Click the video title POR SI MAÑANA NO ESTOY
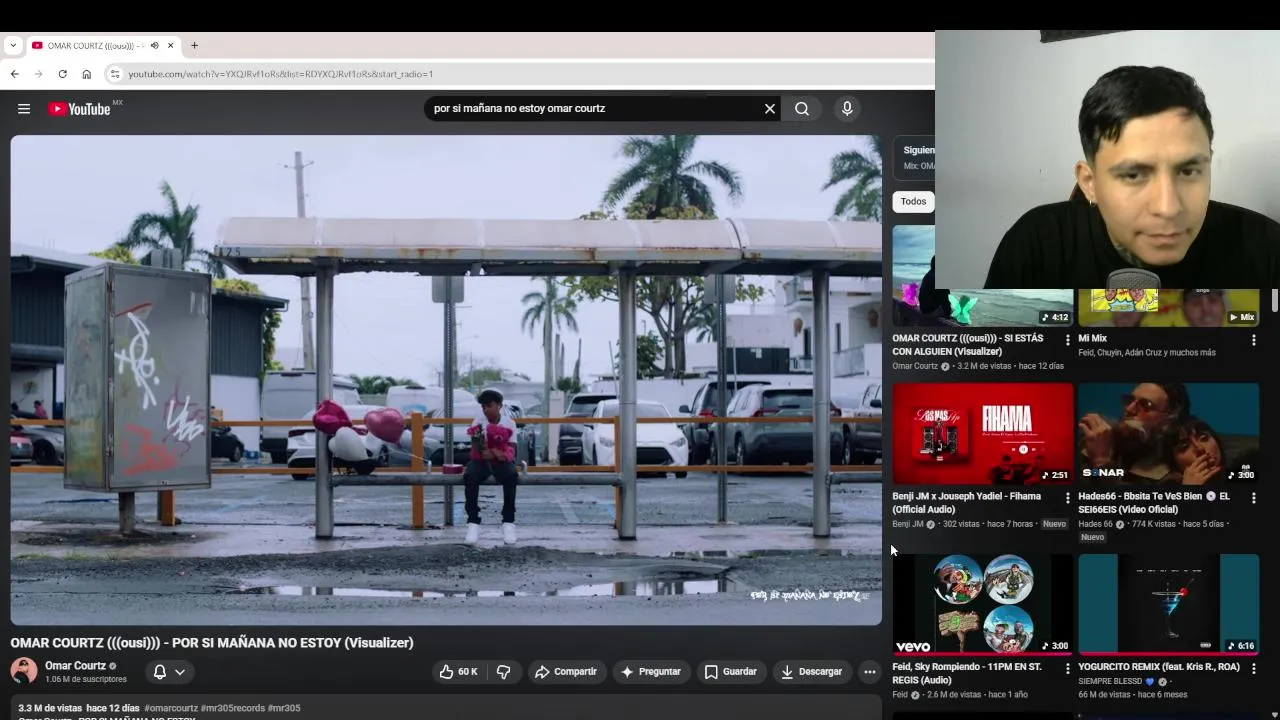The height and width of the screenshot is (720, 1280). coord(212,643)
